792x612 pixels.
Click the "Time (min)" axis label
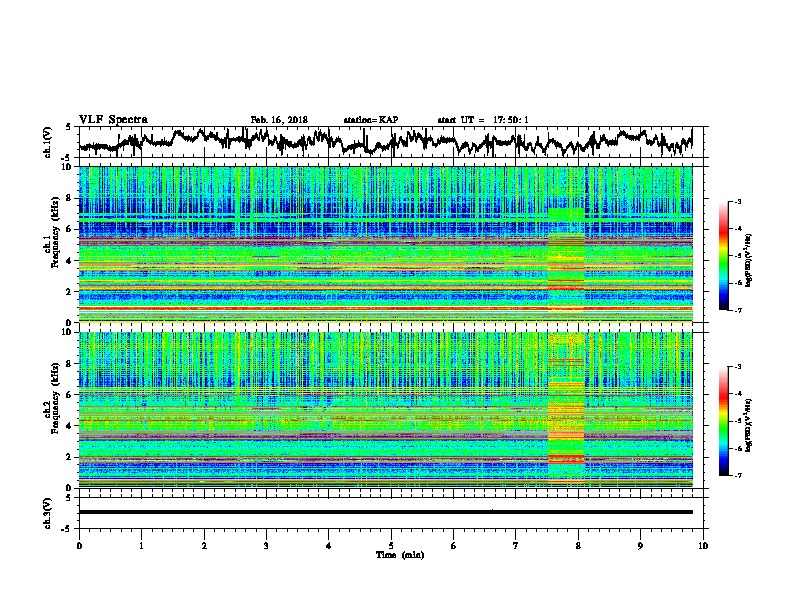point(400,555)
